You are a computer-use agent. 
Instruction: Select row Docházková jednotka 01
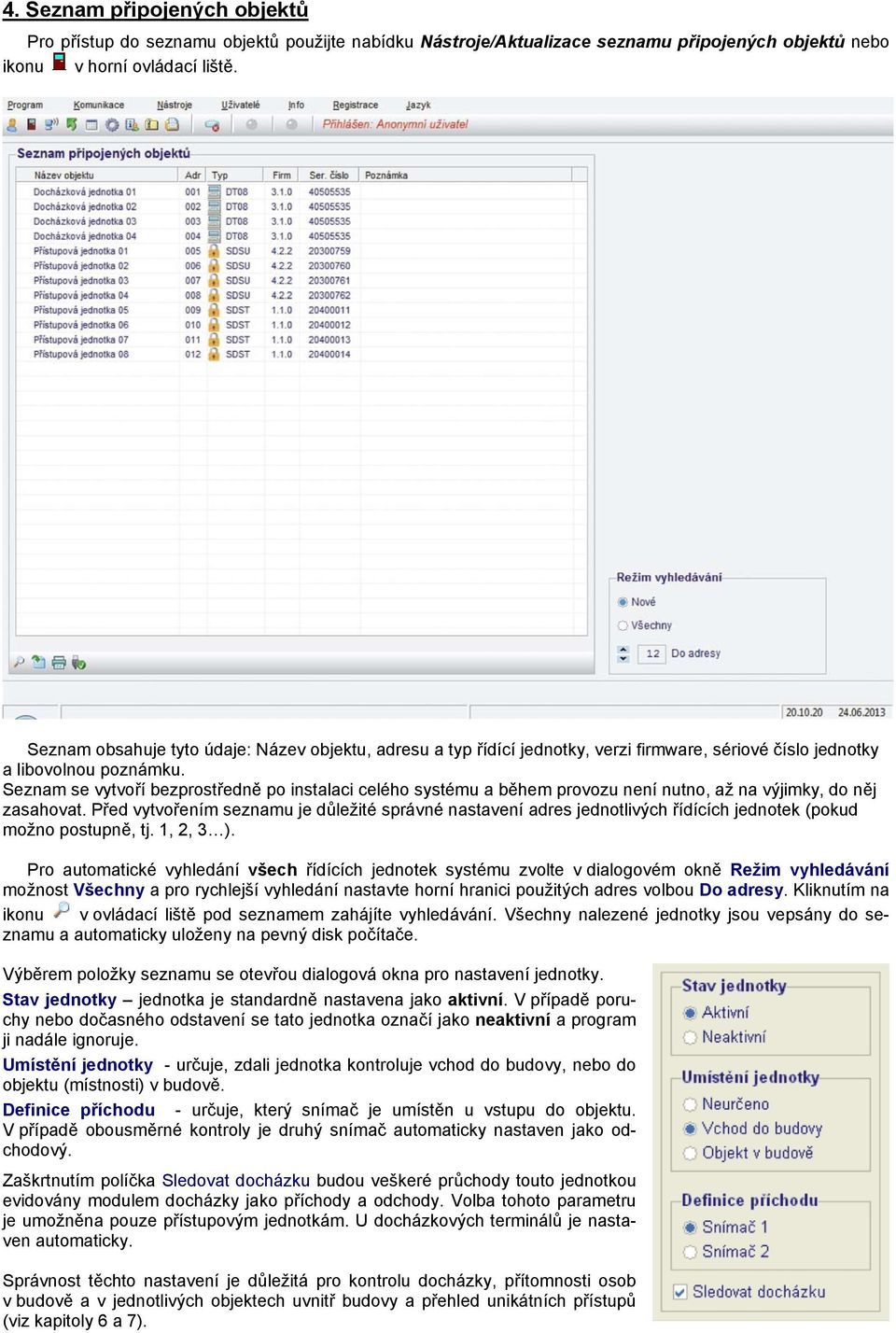301,191
